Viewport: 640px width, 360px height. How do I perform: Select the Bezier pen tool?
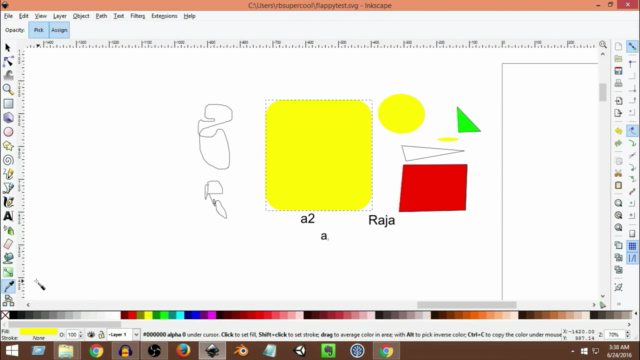click(8, 188)
